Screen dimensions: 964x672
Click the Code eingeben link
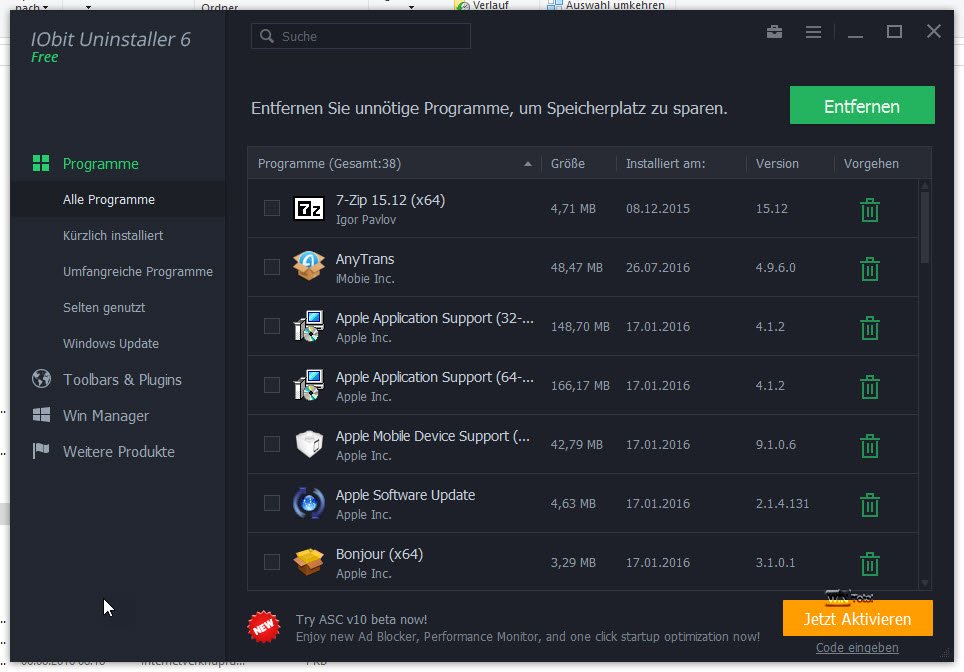point(857,647)
